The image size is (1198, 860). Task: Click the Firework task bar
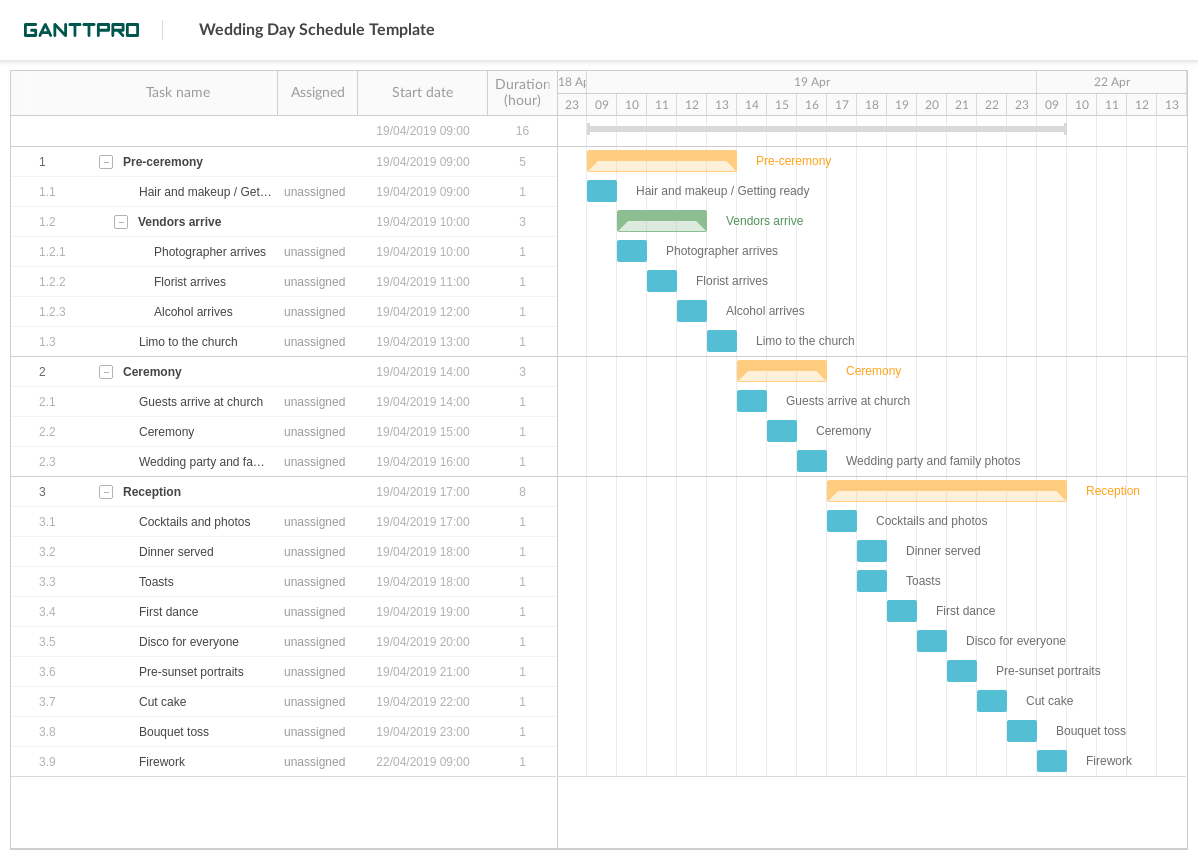(1052, 760)
